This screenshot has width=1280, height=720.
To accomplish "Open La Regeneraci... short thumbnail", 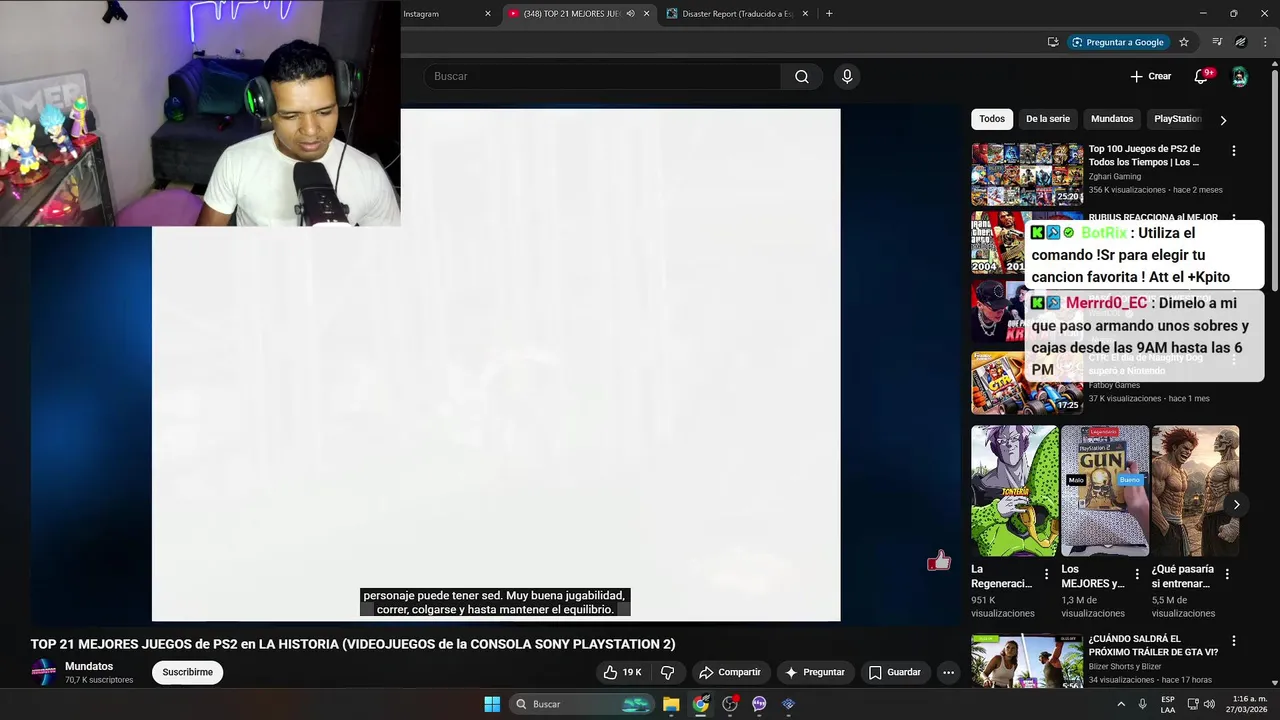I will [x=1014, y=491].
